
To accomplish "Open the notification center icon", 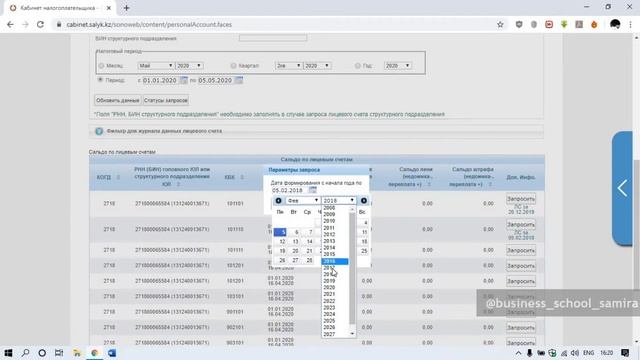I will coord(625,353).
